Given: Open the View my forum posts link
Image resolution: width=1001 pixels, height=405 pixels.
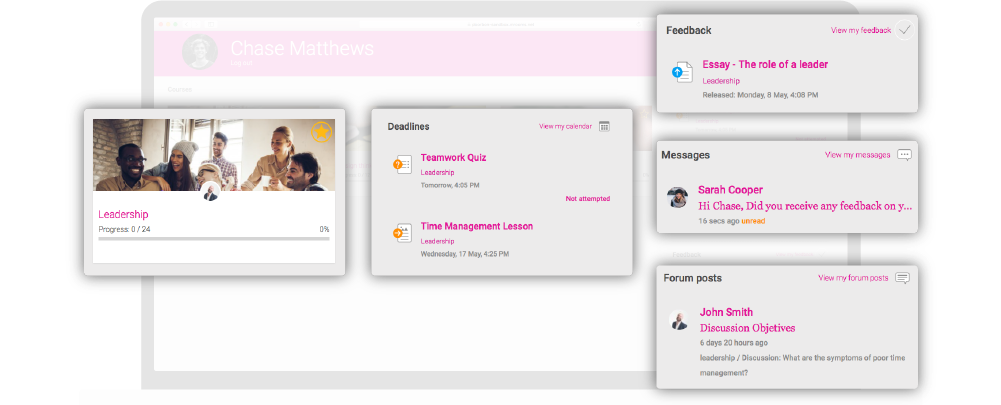Looking at the screenshot, I should [853, 278].
